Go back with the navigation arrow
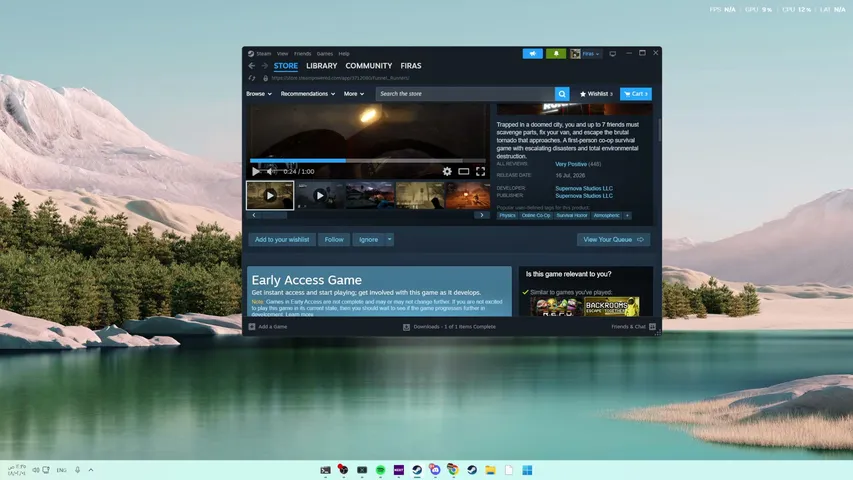Image resolution: width=853 pixels, height=480 pixels. pyautogui.click(x=251, y=66)
